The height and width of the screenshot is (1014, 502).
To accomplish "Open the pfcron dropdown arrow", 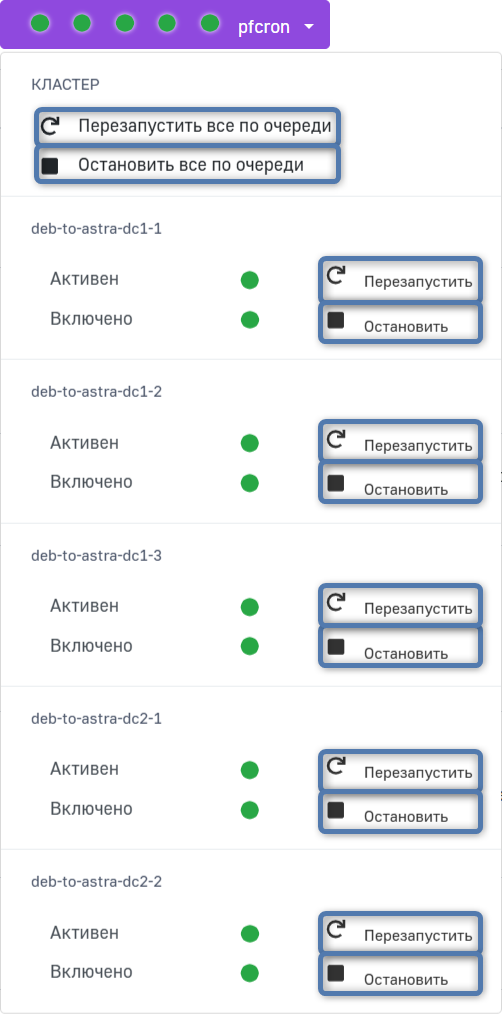I will pos(309,27).
